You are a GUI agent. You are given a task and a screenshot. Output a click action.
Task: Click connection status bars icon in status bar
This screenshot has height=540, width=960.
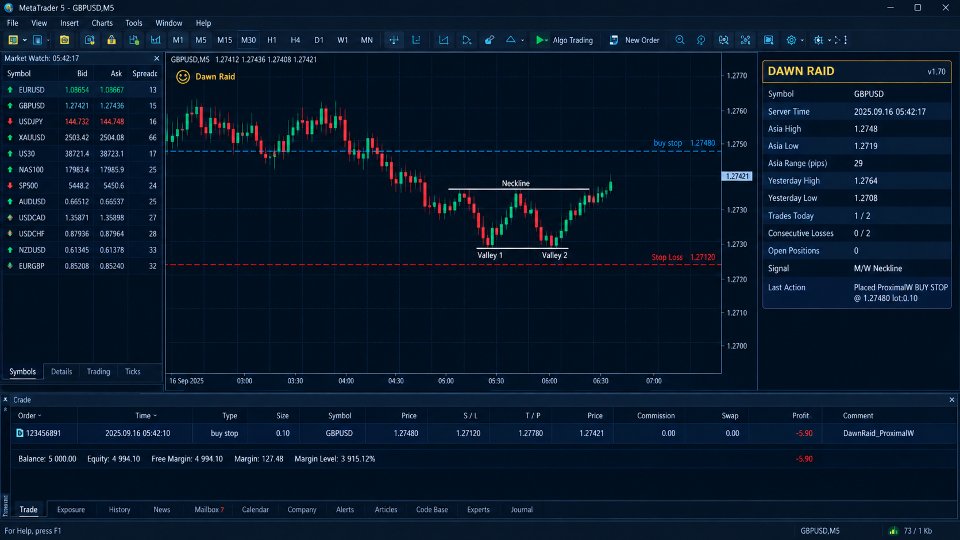tap(893, 531)
